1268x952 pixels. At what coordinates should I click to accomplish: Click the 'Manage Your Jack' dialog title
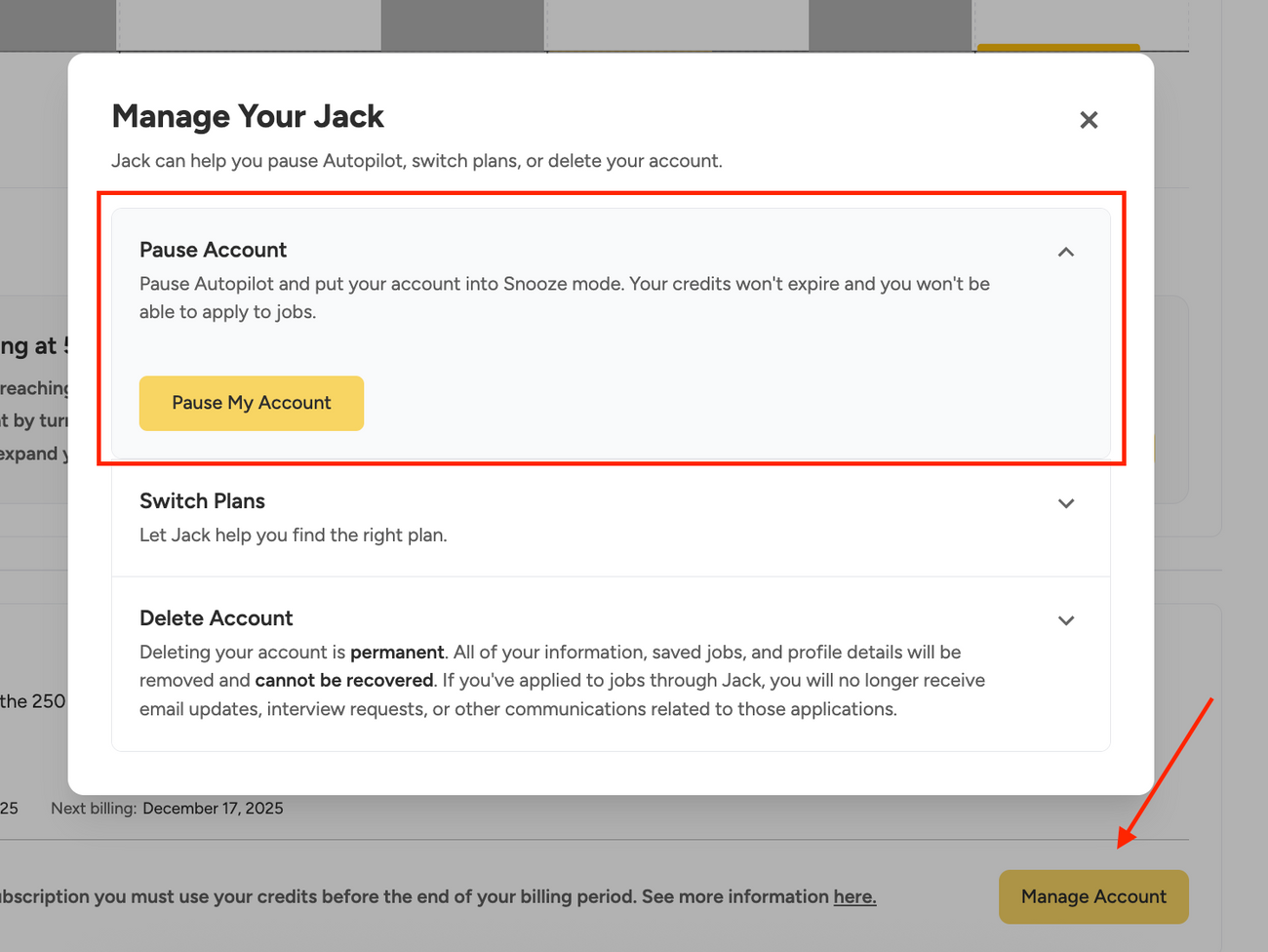(x=248, y=116)
